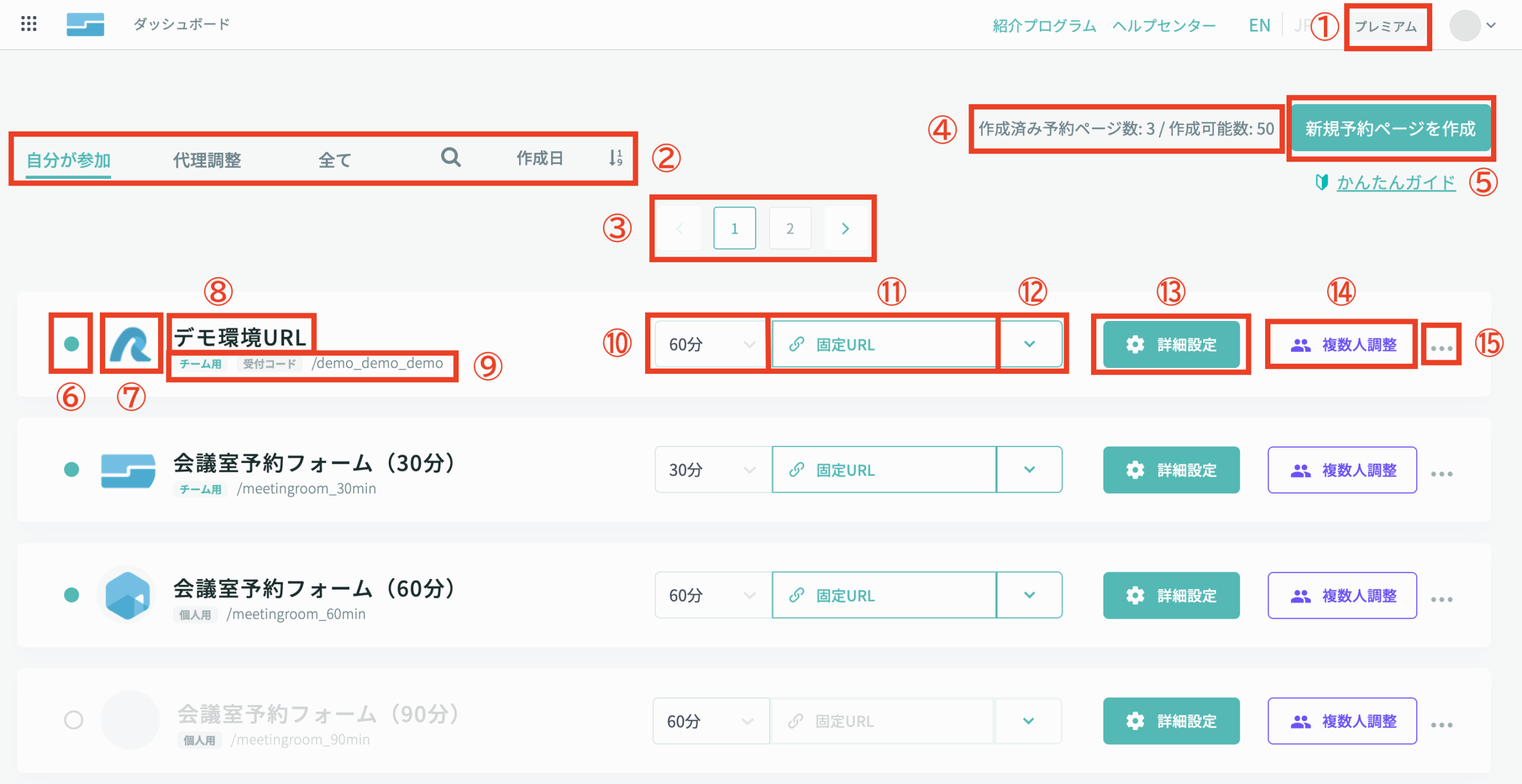Go to next page arrow in pagination
This screenshot has height=784, width=1522.
click(845, 228)
